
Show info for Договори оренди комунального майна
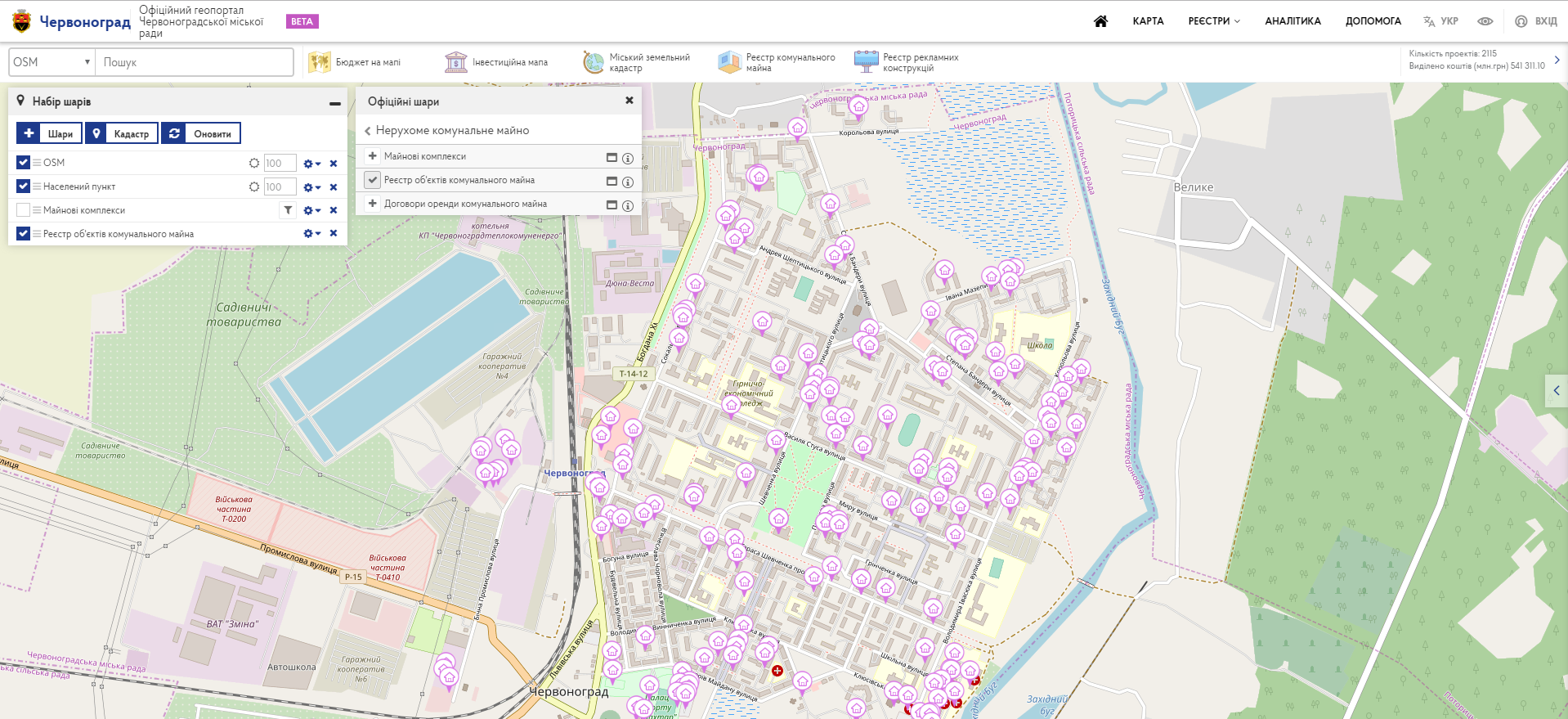click(x=628, y=205)
